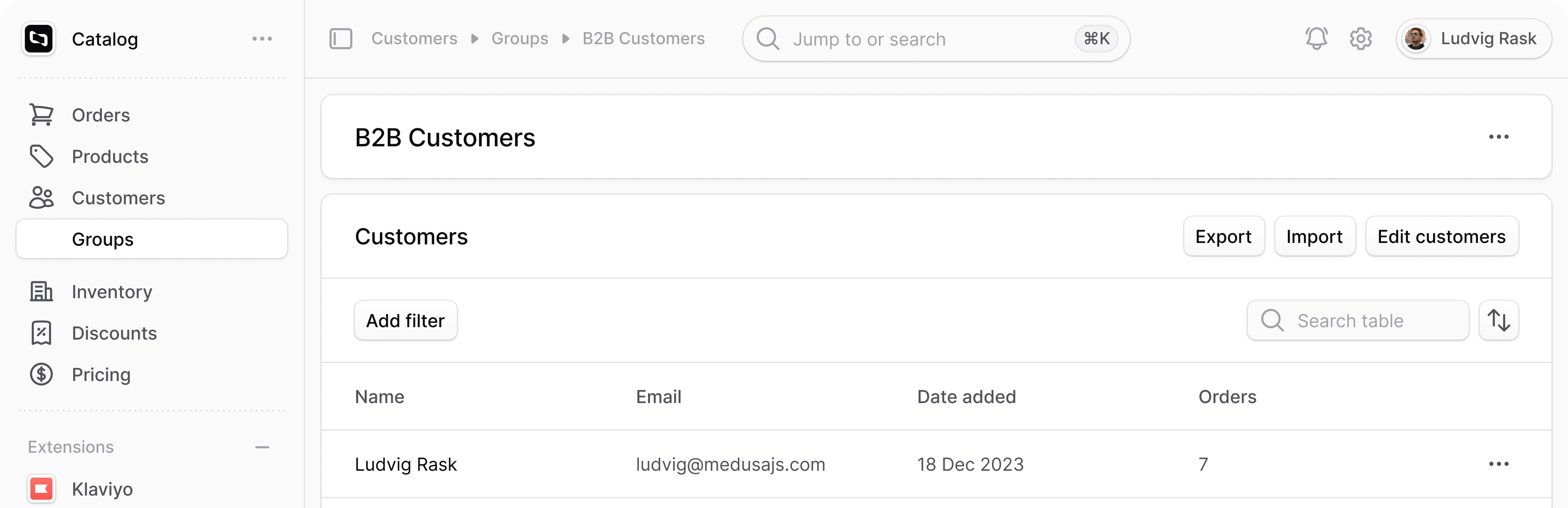This screenshot has width=1568, height=508.
Task: Open the sort order toggle button
Action: [1499, 320]
